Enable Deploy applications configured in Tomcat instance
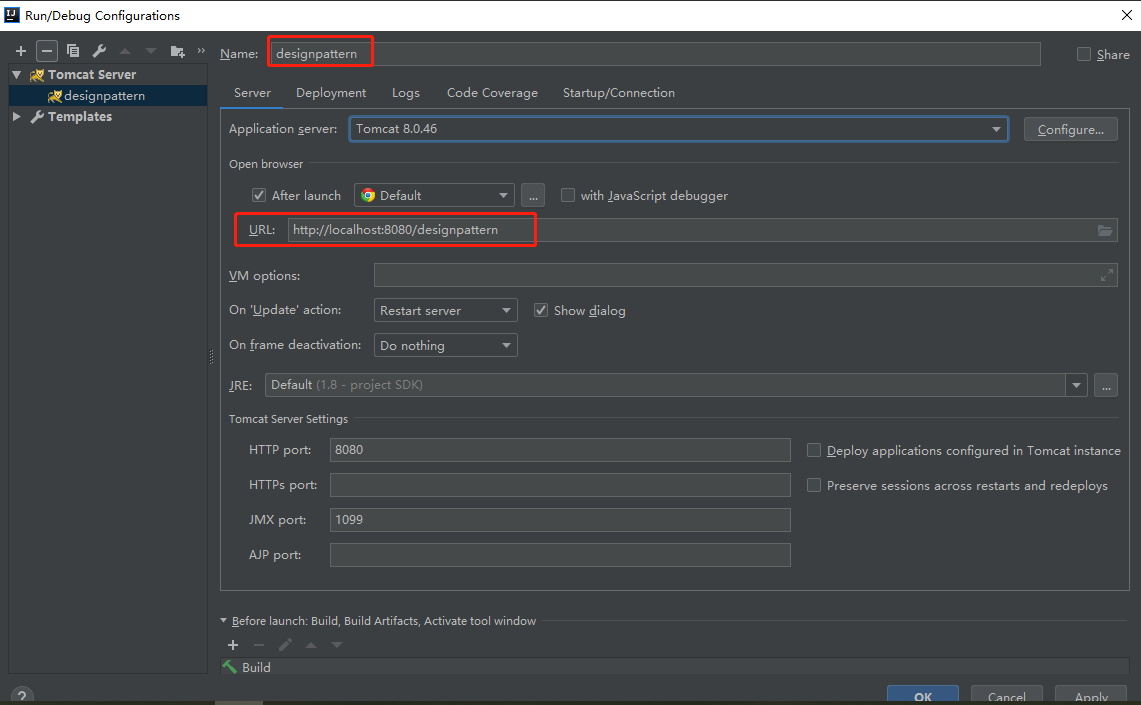 (x=814, y=450)
